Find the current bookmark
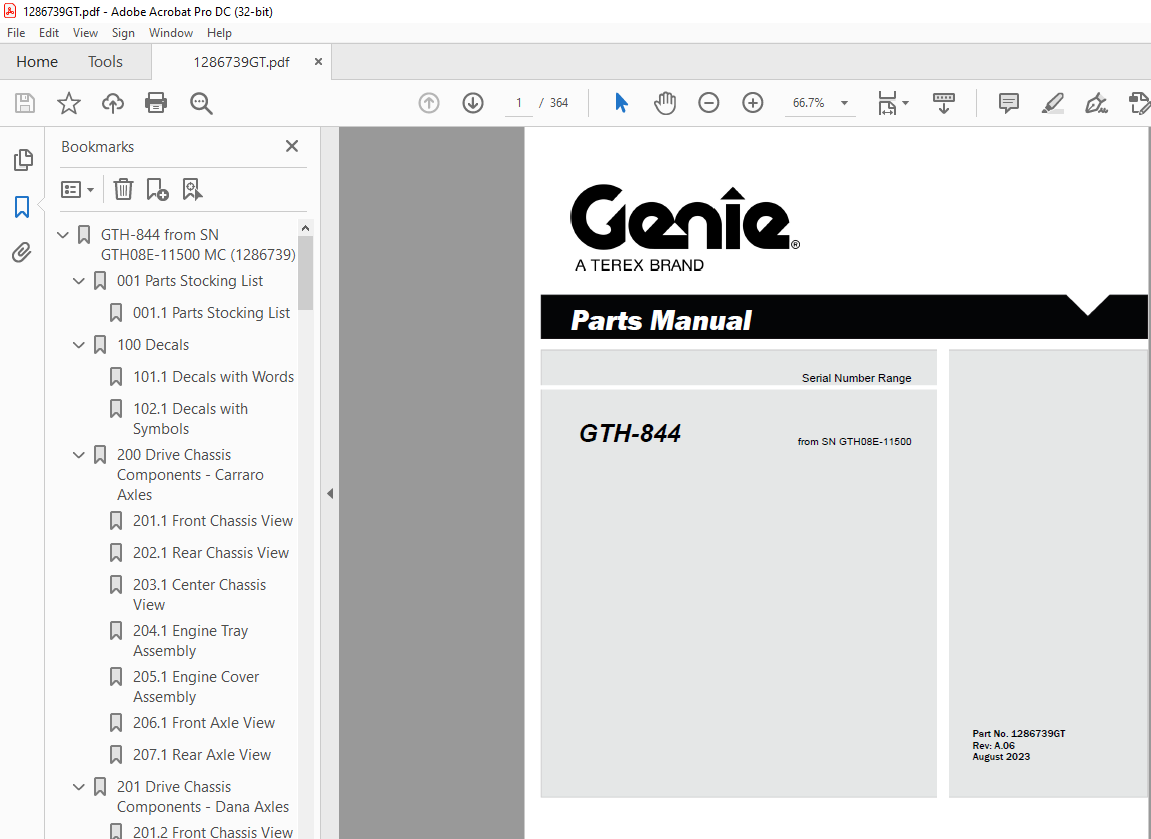Screen dimensions: 1151x839 click(x=192, y=189)
